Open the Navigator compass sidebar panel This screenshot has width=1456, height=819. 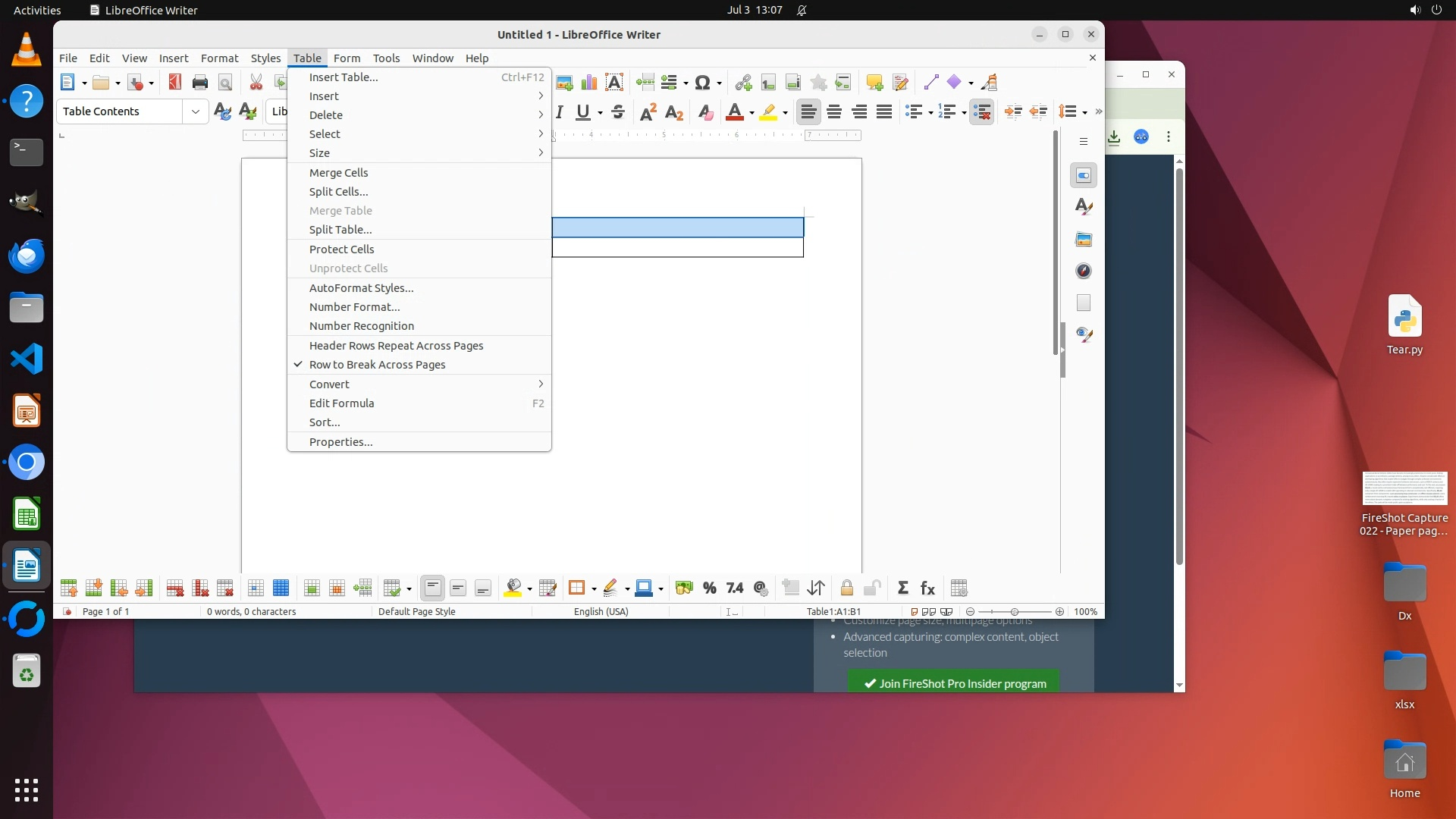1084,271
